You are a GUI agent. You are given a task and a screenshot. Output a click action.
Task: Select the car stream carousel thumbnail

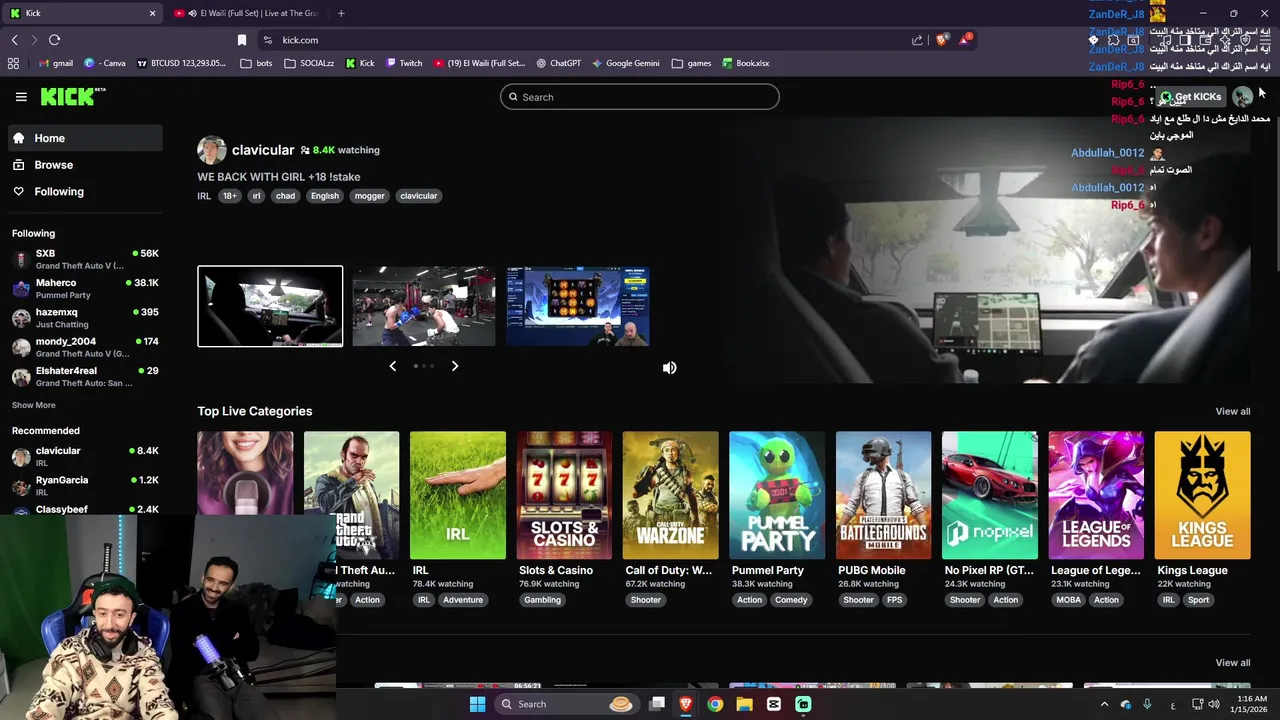click(270, 306)
